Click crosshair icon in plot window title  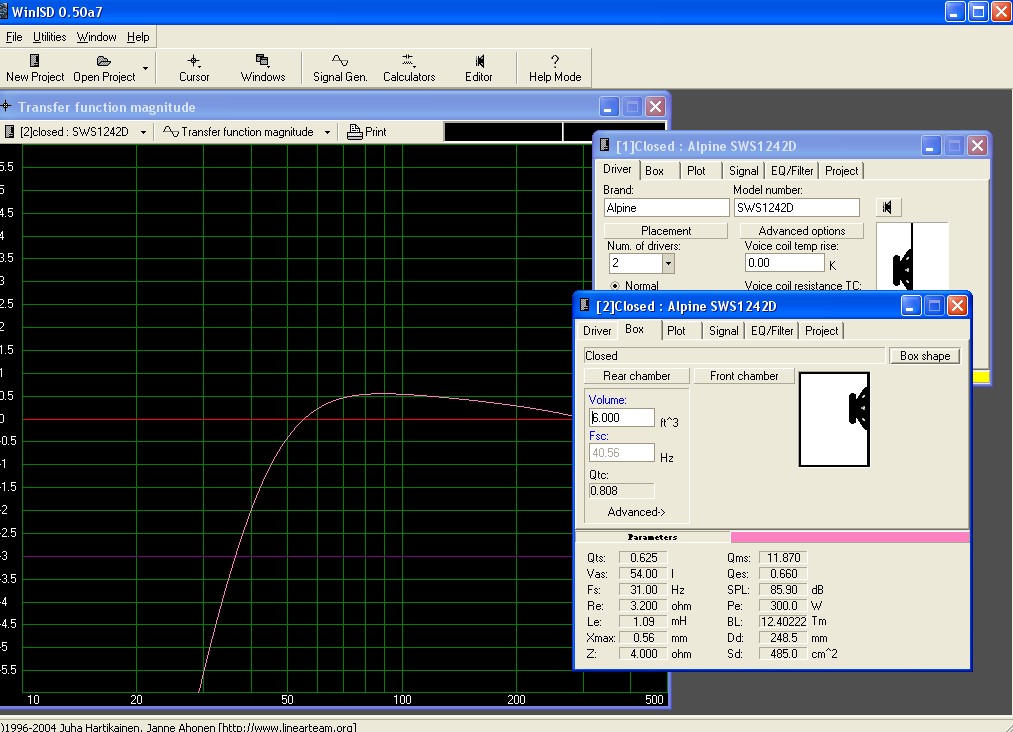(6, 106)
